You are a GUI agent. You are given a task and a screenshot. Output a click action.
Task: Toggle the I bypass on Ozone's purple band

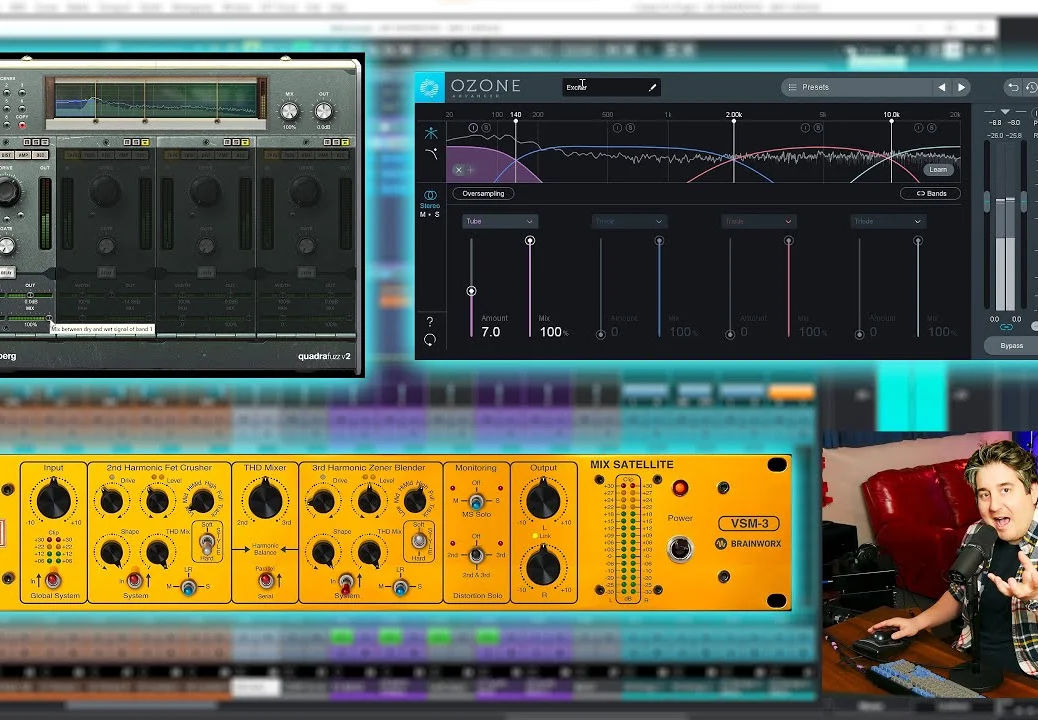click(x=473, y=128)
